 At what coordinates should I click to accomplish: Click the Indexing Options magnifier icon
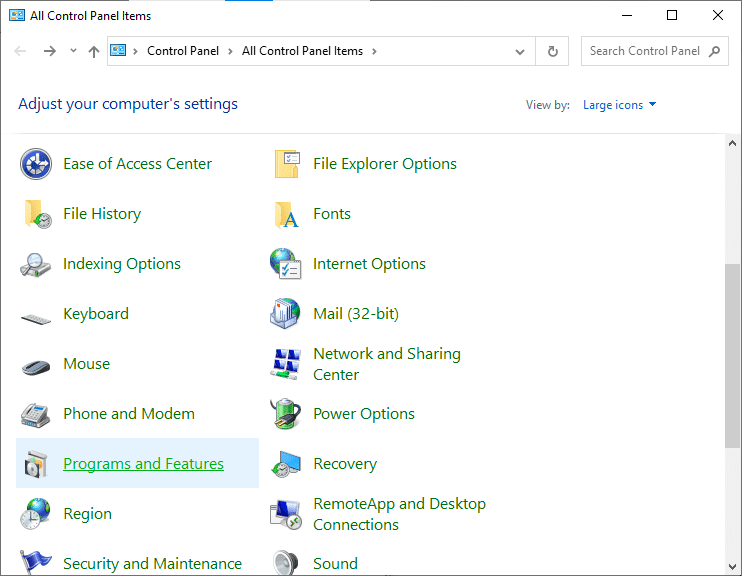(x=36, y=264)
